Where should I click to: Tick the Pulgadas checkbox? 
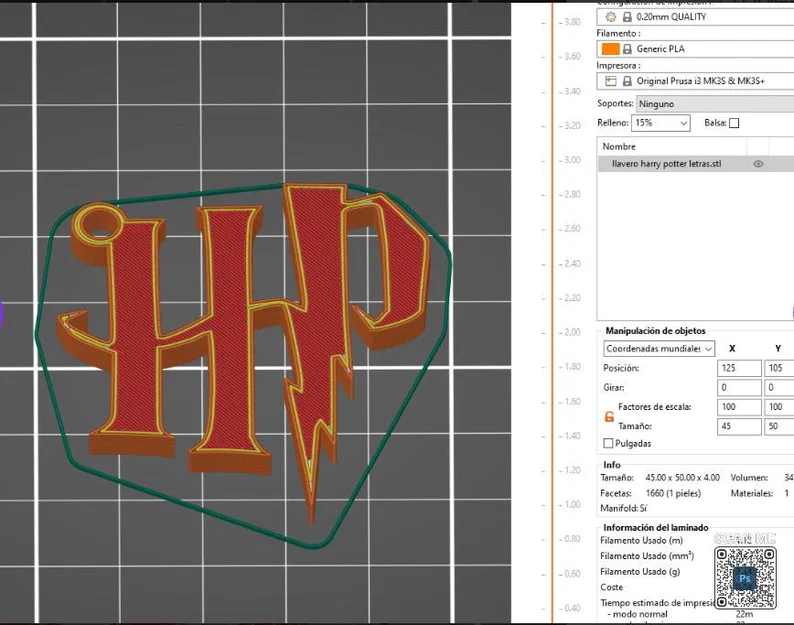[x=608, y=443]
